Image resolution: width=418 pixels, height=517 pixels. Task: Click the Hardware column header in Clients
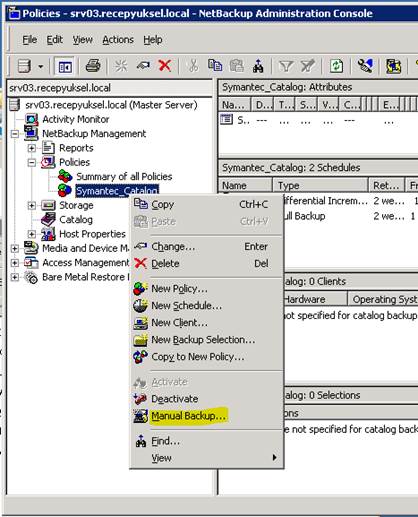[315, 299]
